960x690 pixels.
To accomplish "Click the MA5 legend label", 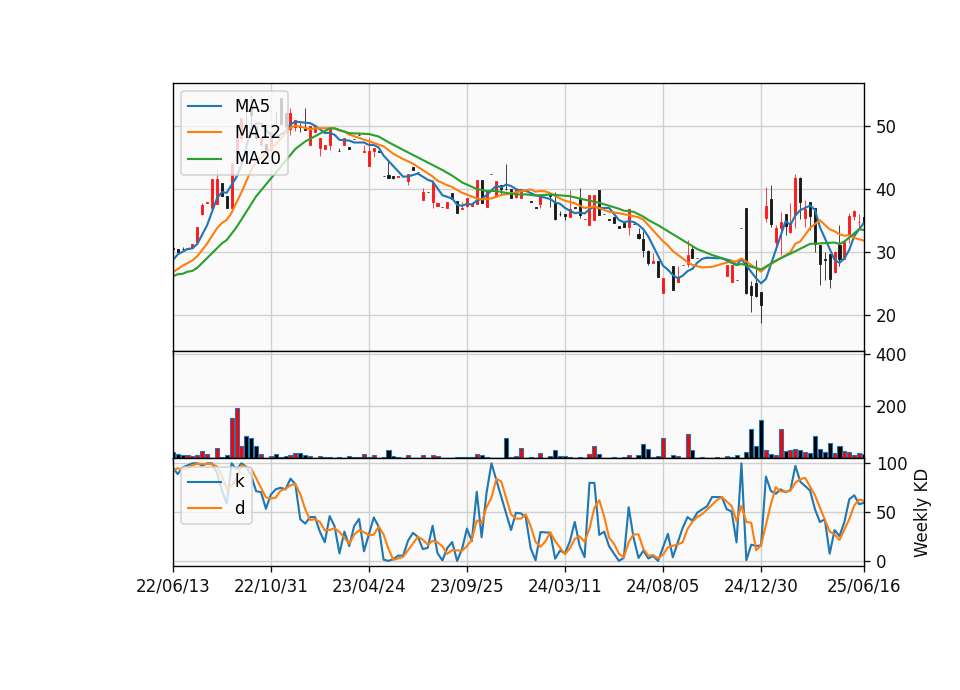I will (252, 106).
